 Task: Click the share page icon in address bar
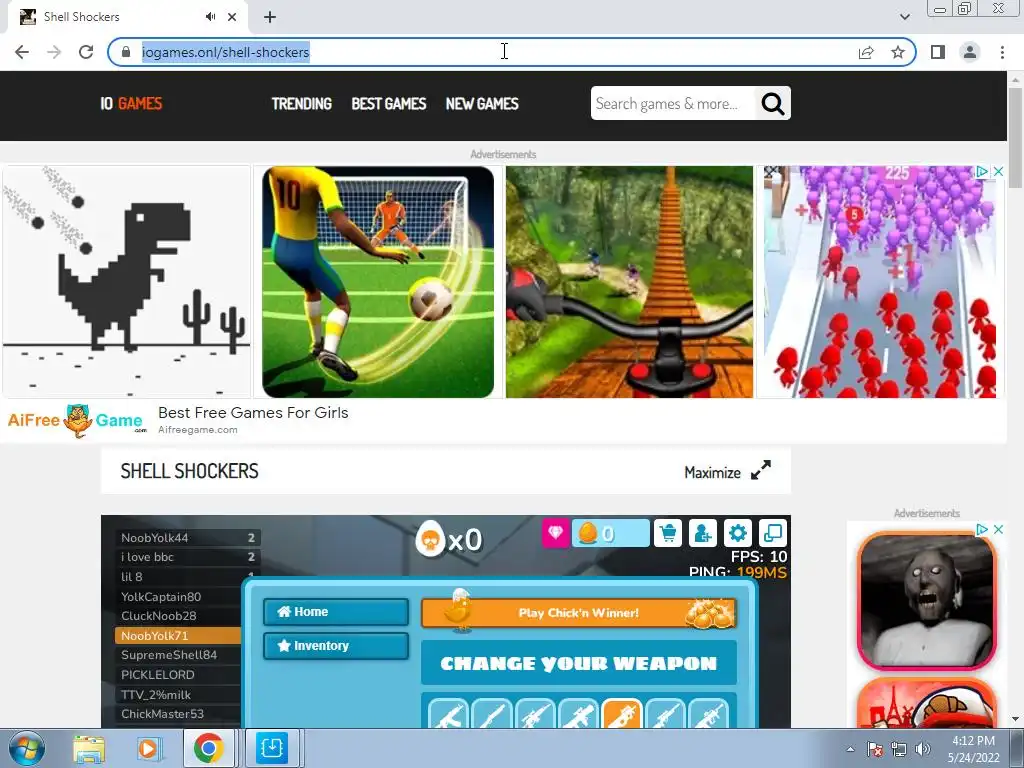pyautogui.click(x=866, y=52)
